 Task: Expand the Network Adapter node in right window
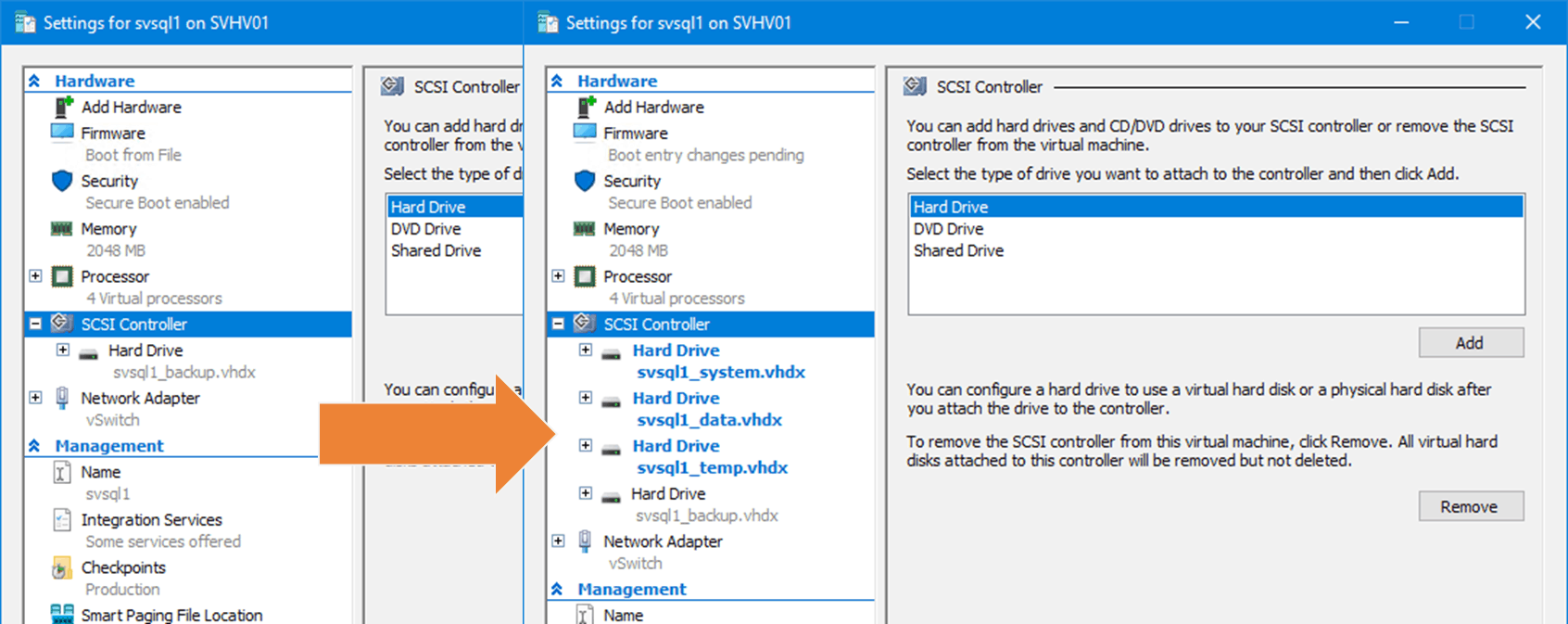pyautogui.click(x=558, y=541)
